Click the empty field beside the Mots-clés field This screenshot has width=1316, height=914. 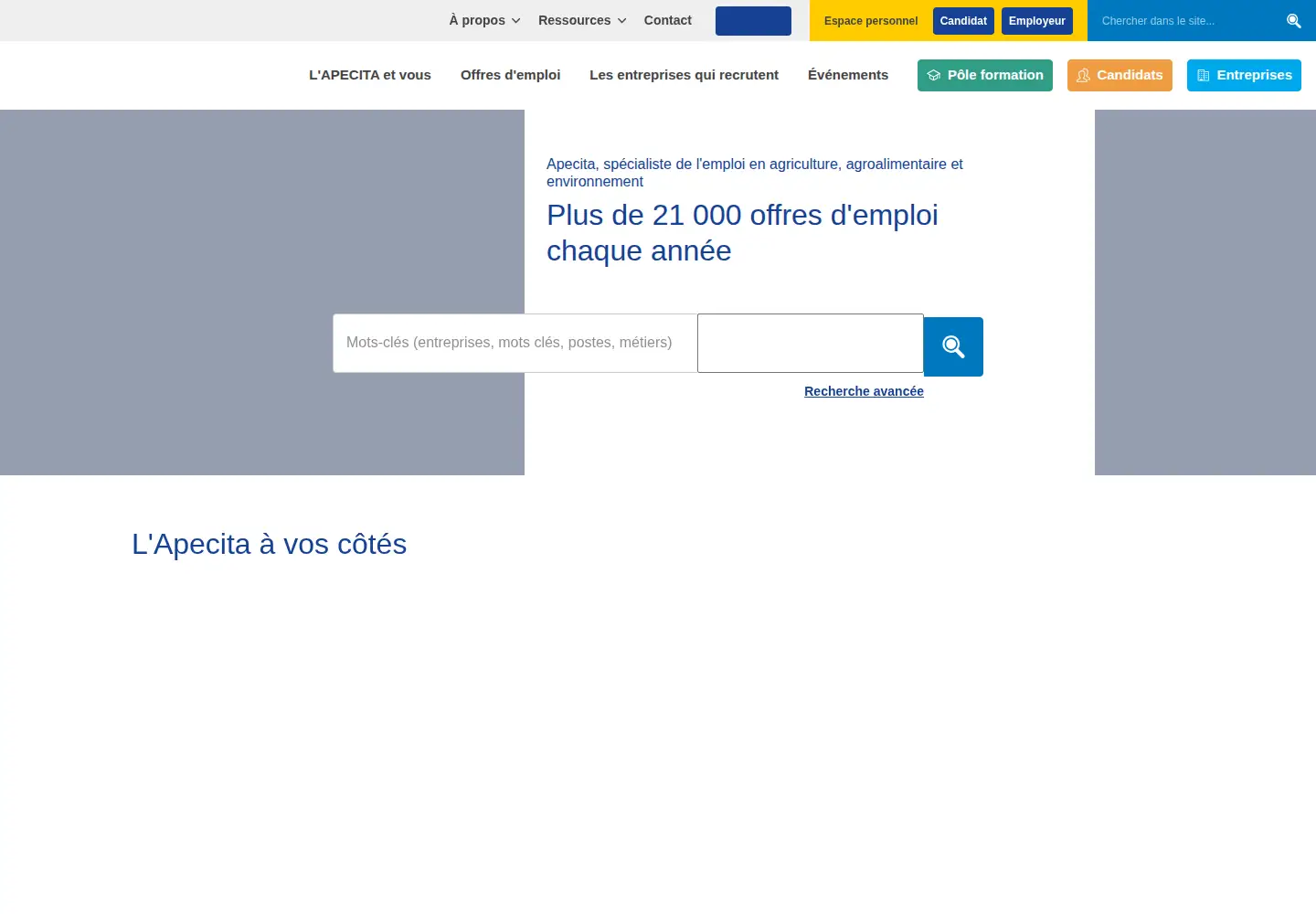(x=811, y=343)
